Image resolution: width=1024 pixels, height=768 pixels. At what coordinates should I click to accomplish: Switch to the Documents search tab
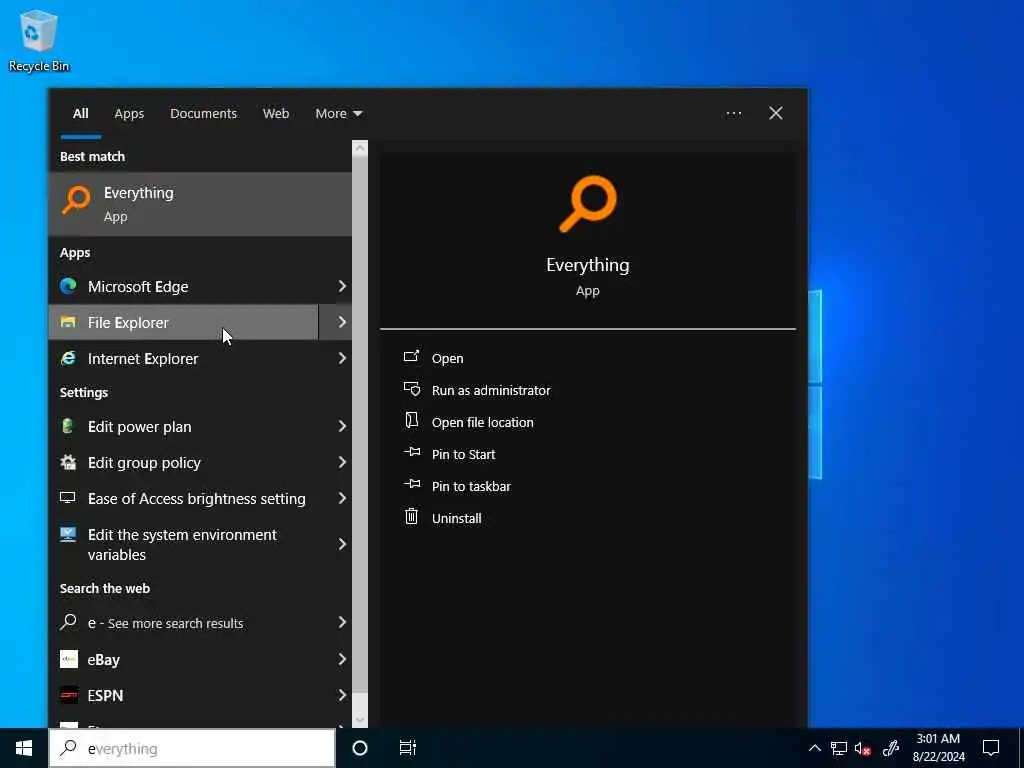pos(203,114)
